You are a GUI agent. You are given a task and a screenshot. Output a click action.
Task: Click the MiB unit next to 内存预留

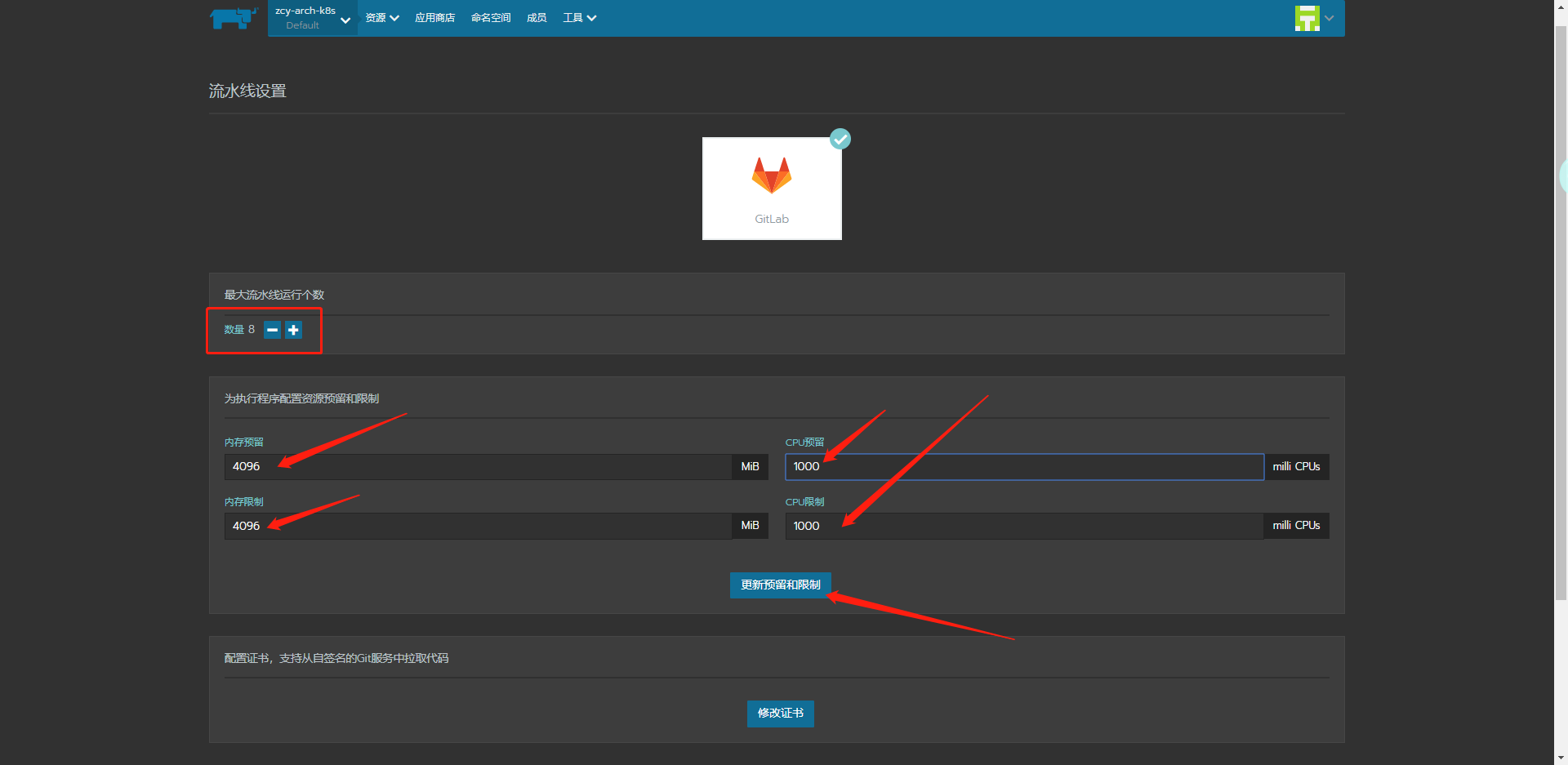tap(751, 467)
